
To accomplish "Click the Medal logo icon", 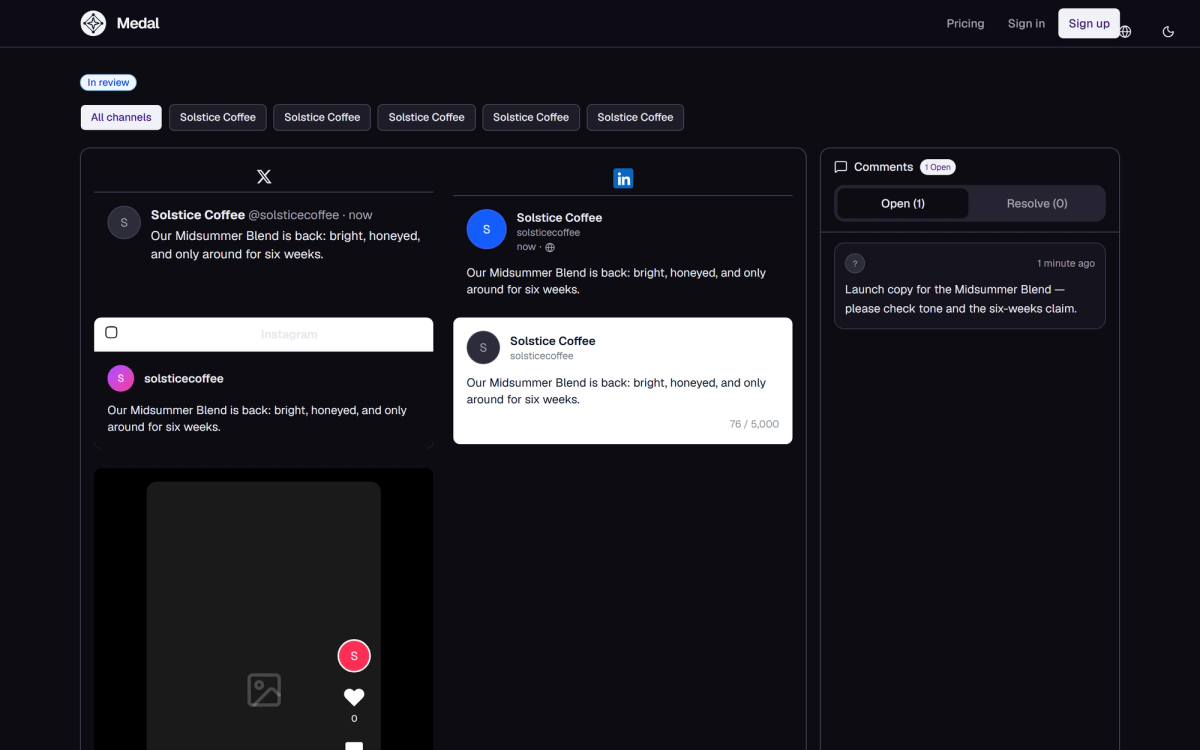I will coord(93,23).
